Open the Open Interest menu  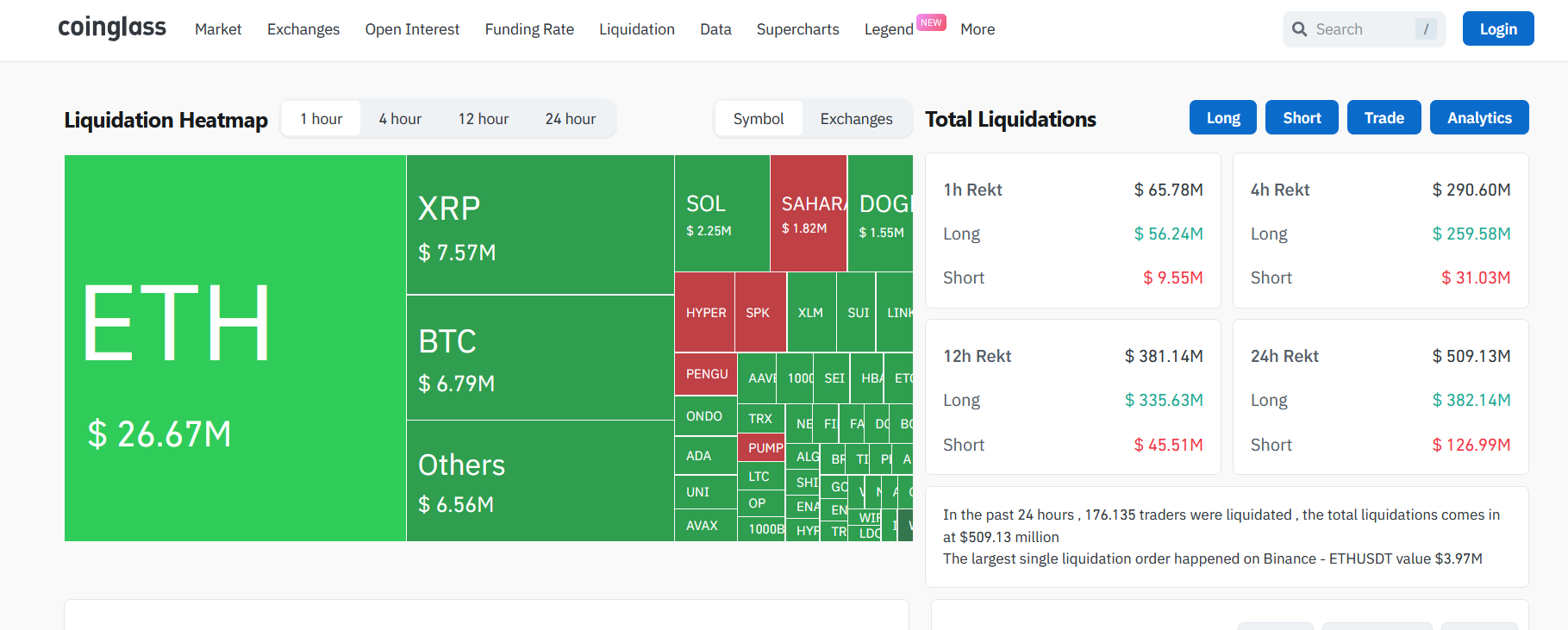pyautogui.click(x=412, y=29)
